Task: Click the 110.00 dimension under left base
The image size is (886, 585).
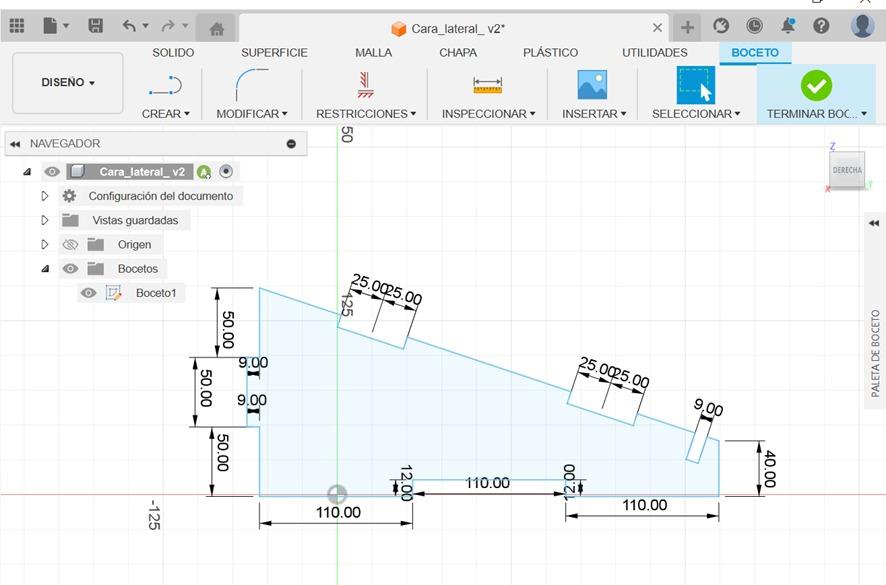Action: click(x=338, y=512)
